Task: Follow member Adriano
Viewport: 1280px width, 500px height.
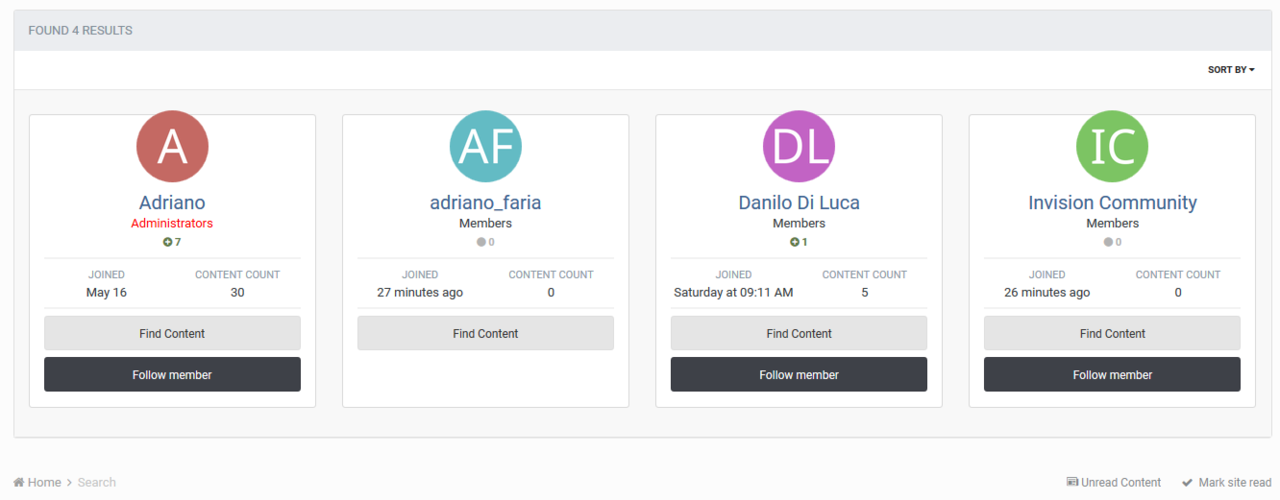Action: point(172,374)
